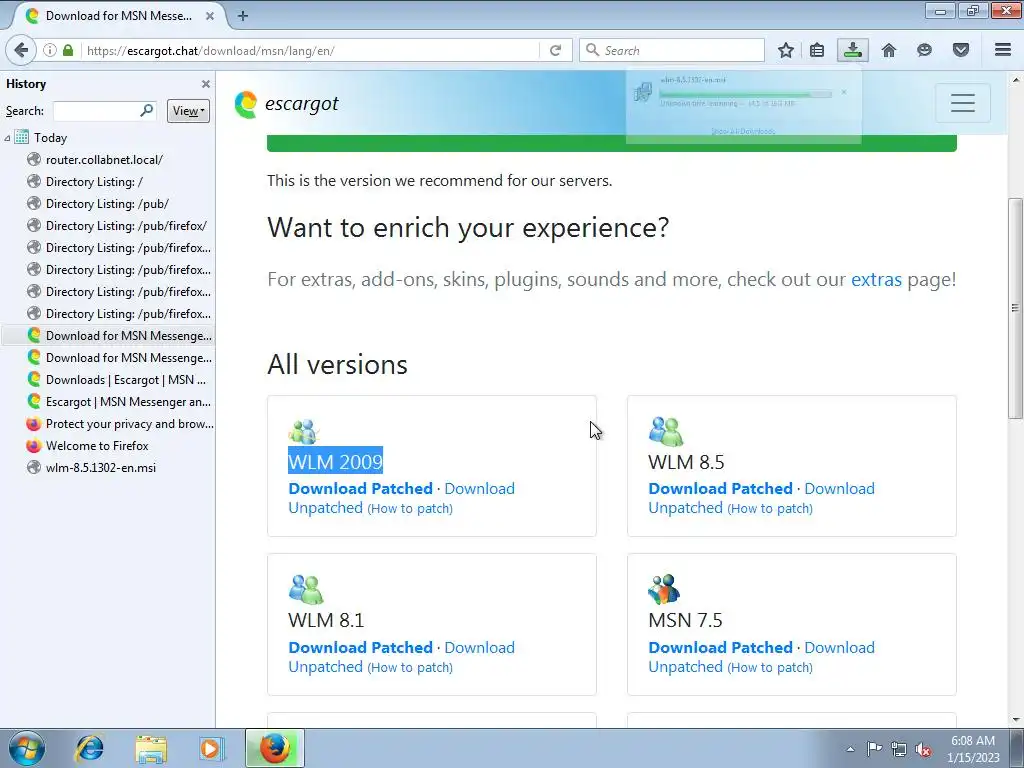Click the muted volume tray icon

[923, 750]
